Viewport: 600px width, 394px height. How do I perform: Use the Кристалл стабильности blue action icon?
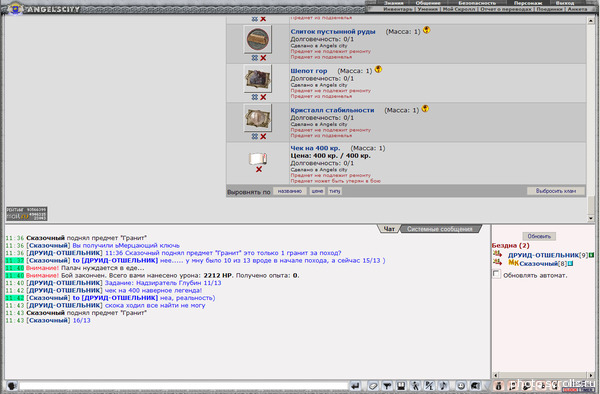(x=255, y=137)
